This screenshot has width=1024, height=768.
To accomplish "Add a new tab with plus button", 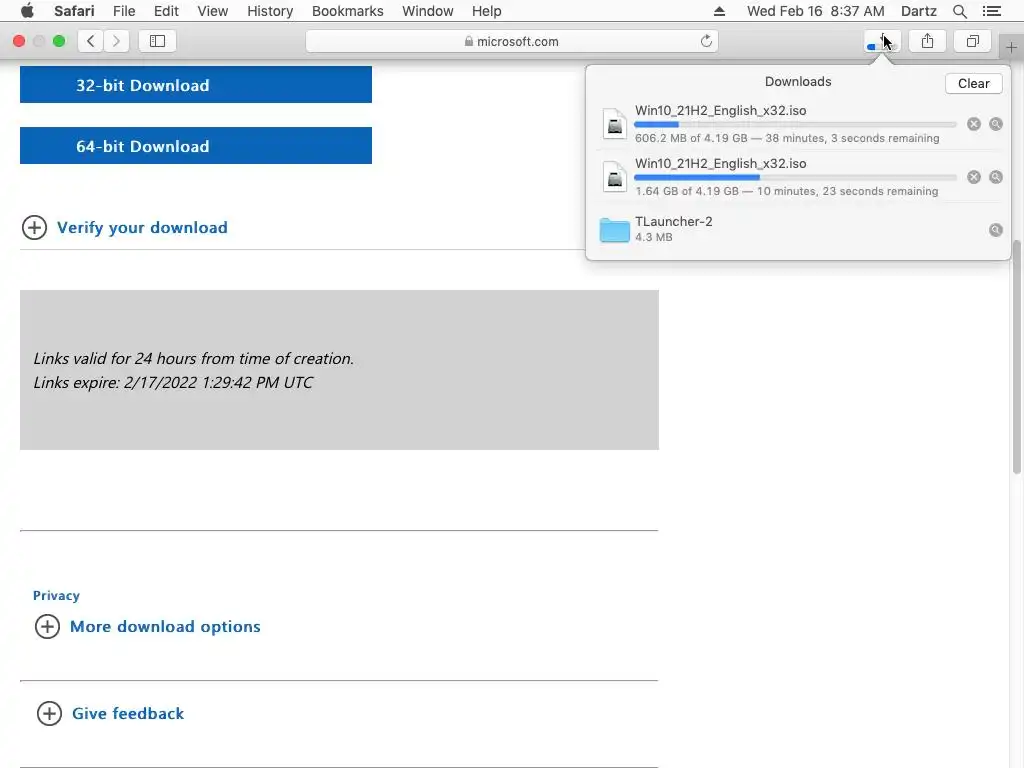I will [1011, 47].
